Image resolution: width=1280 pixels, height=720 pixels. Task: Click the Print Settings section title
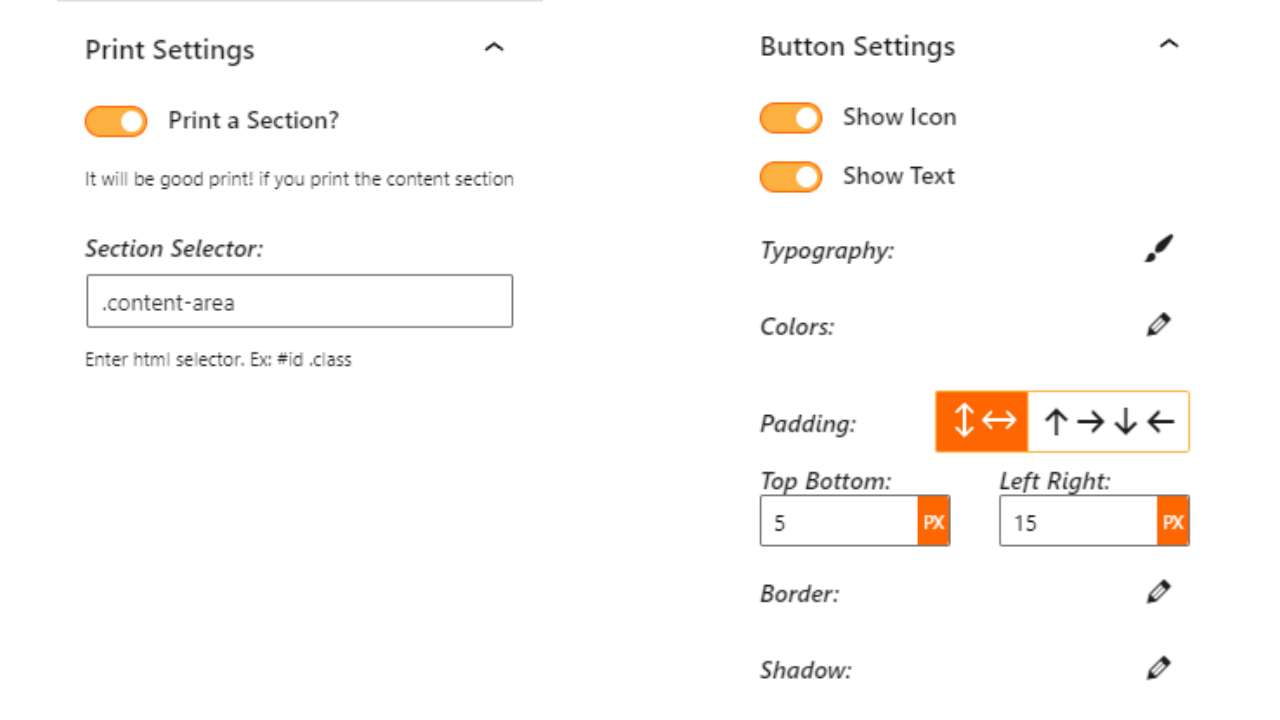click(x=169, y=49)
